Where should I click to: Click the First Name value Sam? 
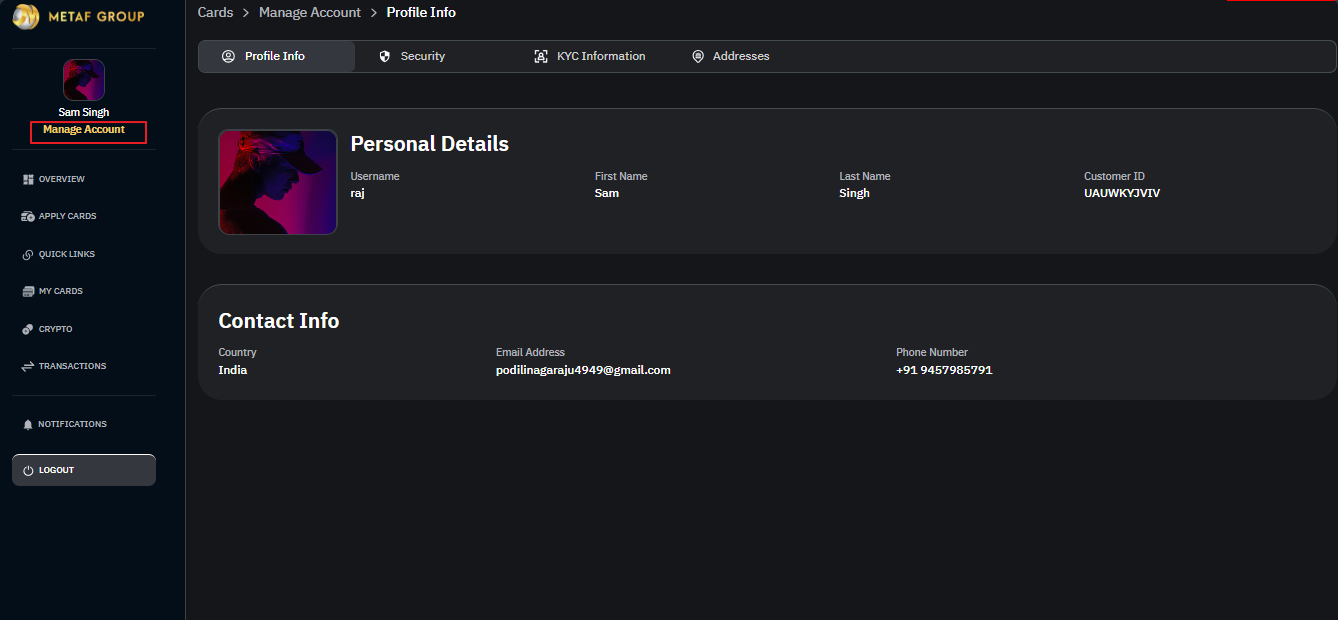point(607,193)
